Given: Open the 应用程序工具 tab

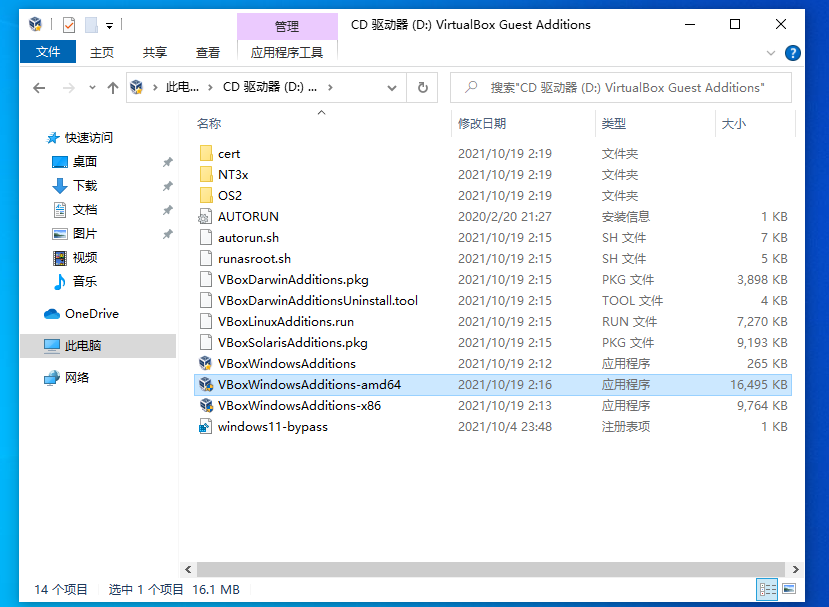Looking at the screenshot, I should pyautogui.click(x=287, y=52).
